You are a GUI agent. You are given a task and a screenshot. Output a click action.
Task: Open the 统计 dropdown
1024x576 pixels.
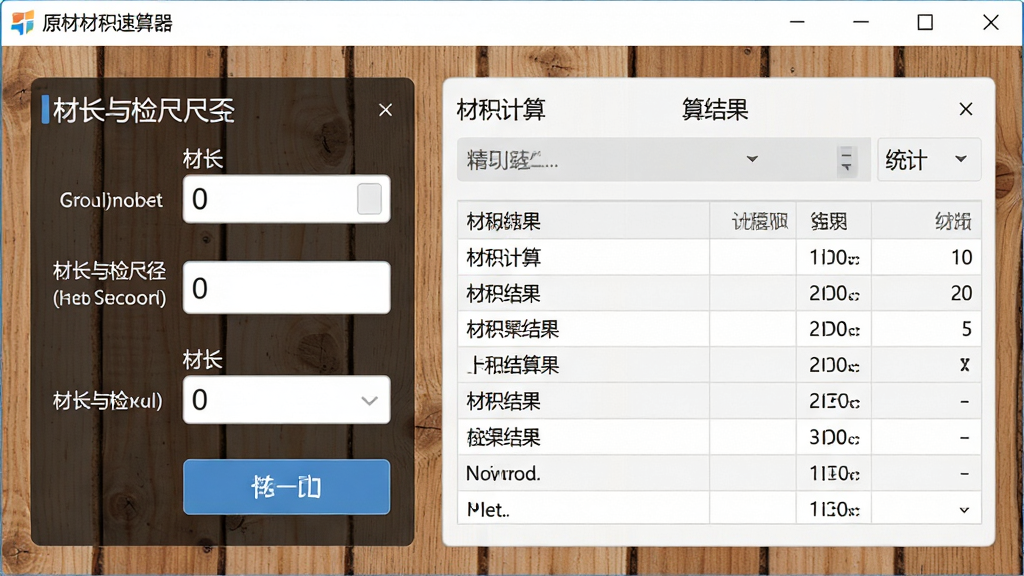[x=929, y=159]
